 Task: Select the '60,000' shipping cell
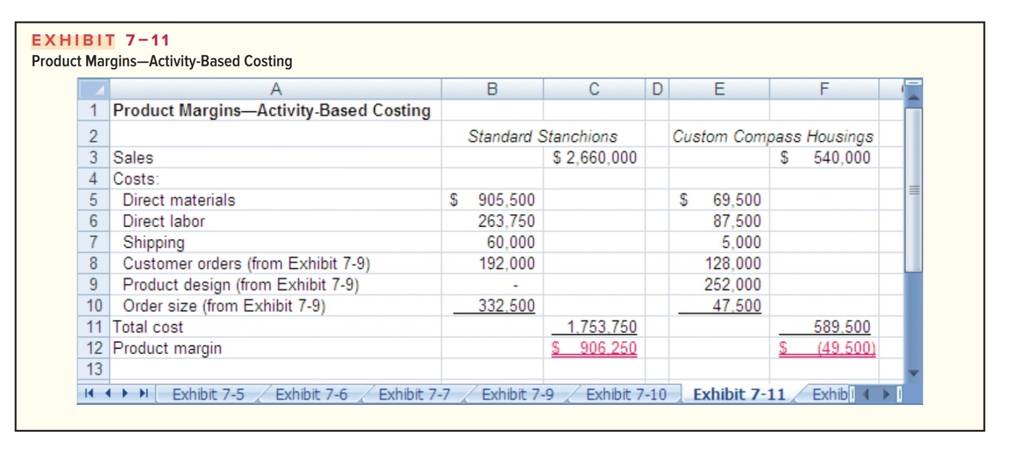[492, 242]
